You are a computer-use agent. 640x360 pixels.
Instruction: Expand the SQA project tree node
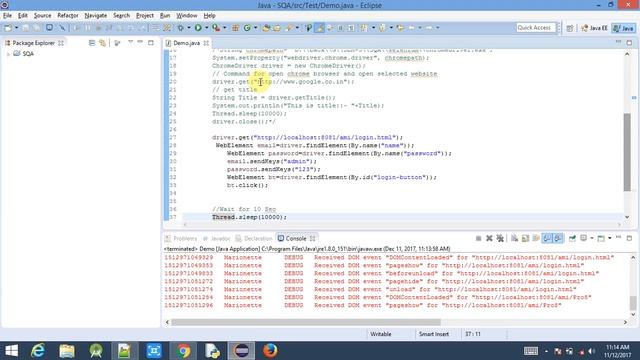pyautogui.click(x=8, y=54)
